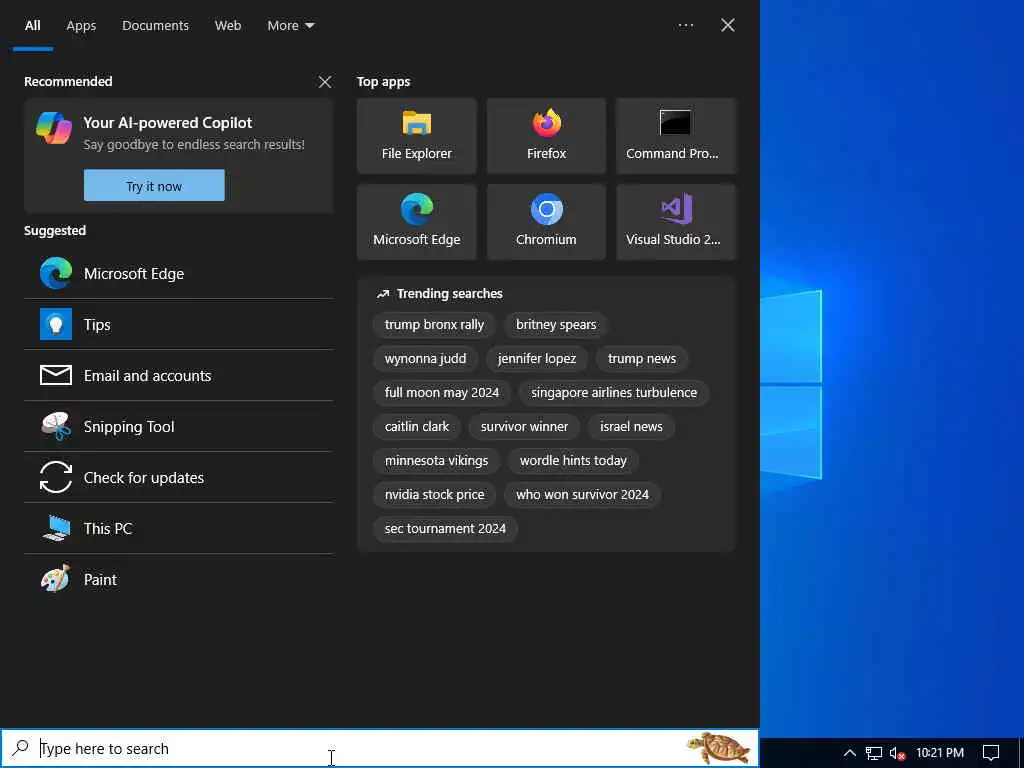Open the notification center icon
The image size is (1024, 768).
point(991,753)
